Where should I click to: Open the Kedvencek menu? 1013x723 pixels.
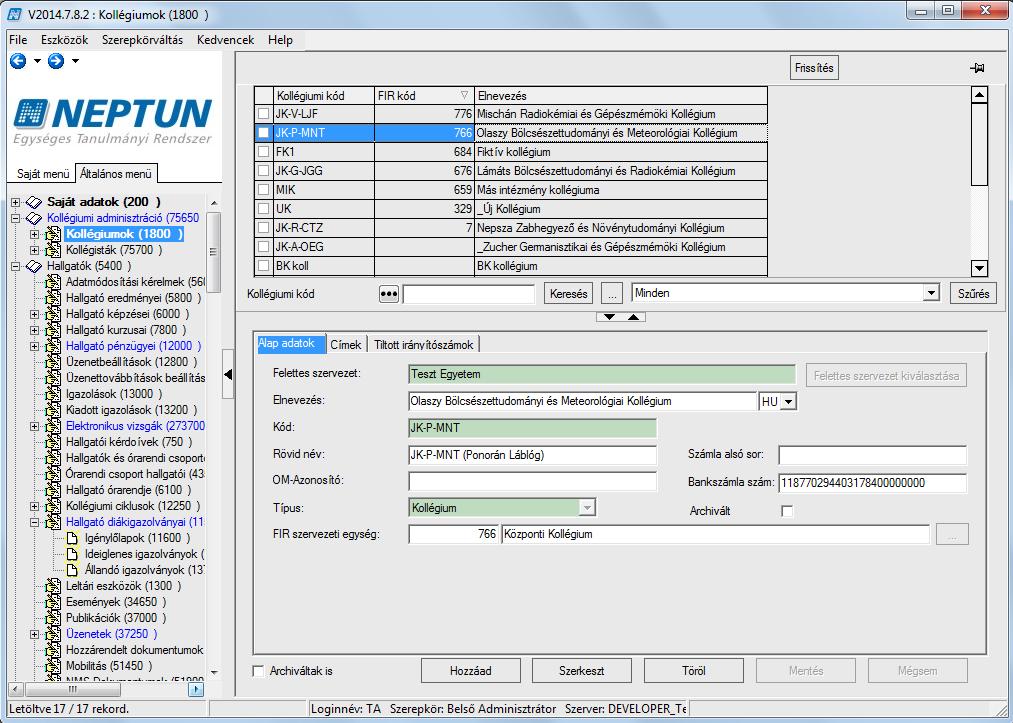click(225, 40)
